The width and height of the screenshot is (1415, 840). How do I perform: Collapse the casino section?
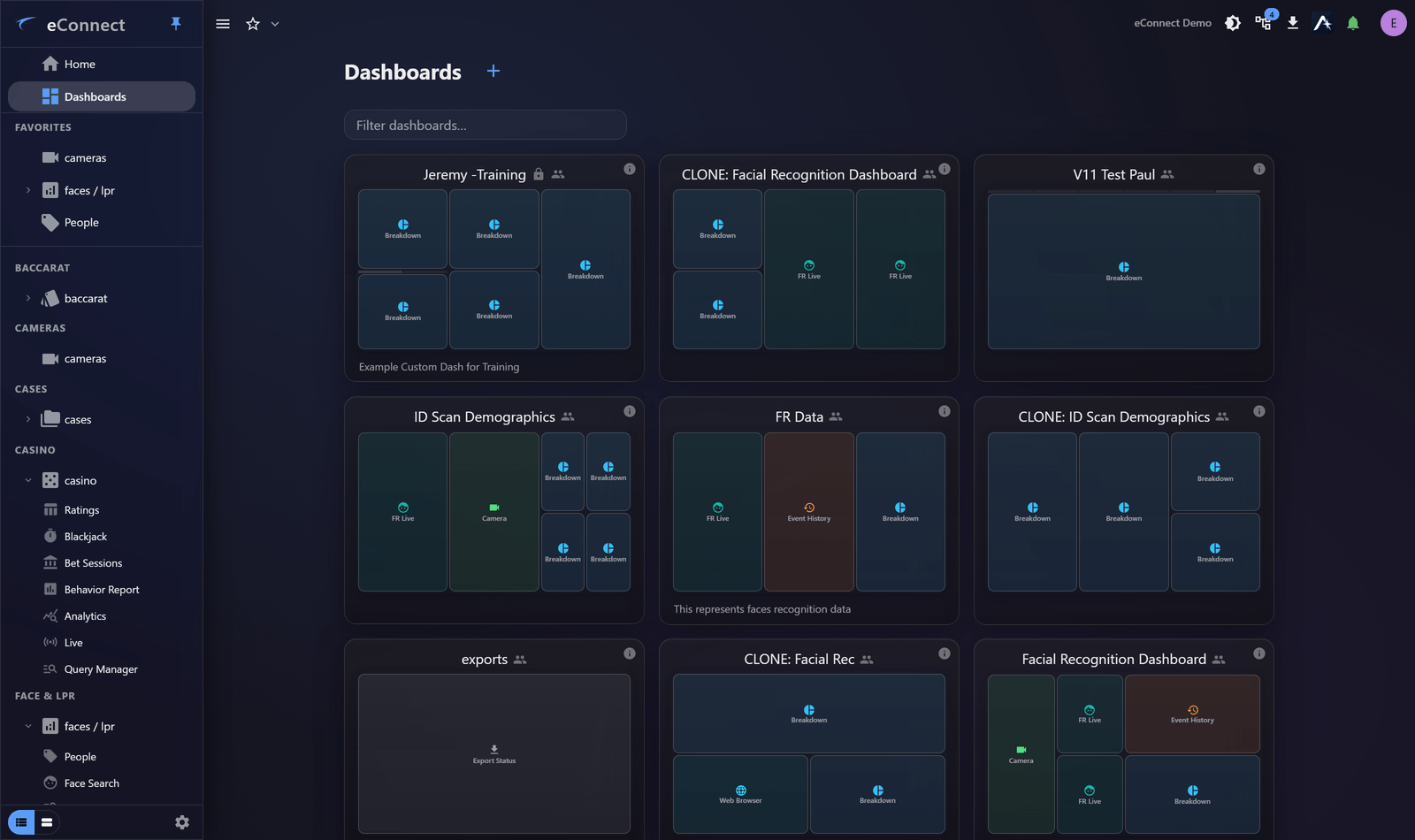pyautogui.click(x=28, y=480)
